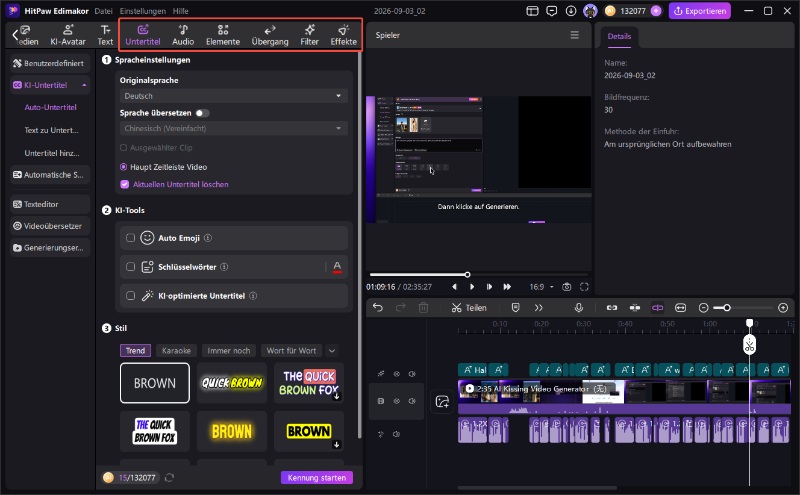
Task: Open the Datei menu
Action: click(x=103, y=11)
